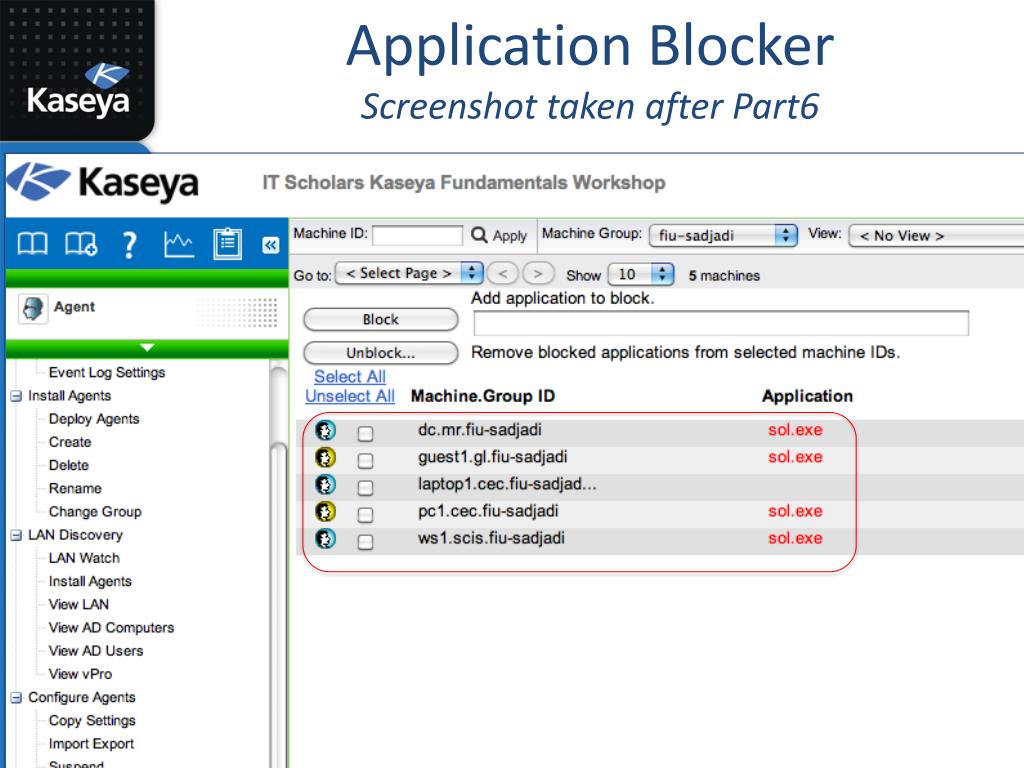Click the Unblock... button
This screenshot has width=1024, height=768.
(x=381, y=353)
